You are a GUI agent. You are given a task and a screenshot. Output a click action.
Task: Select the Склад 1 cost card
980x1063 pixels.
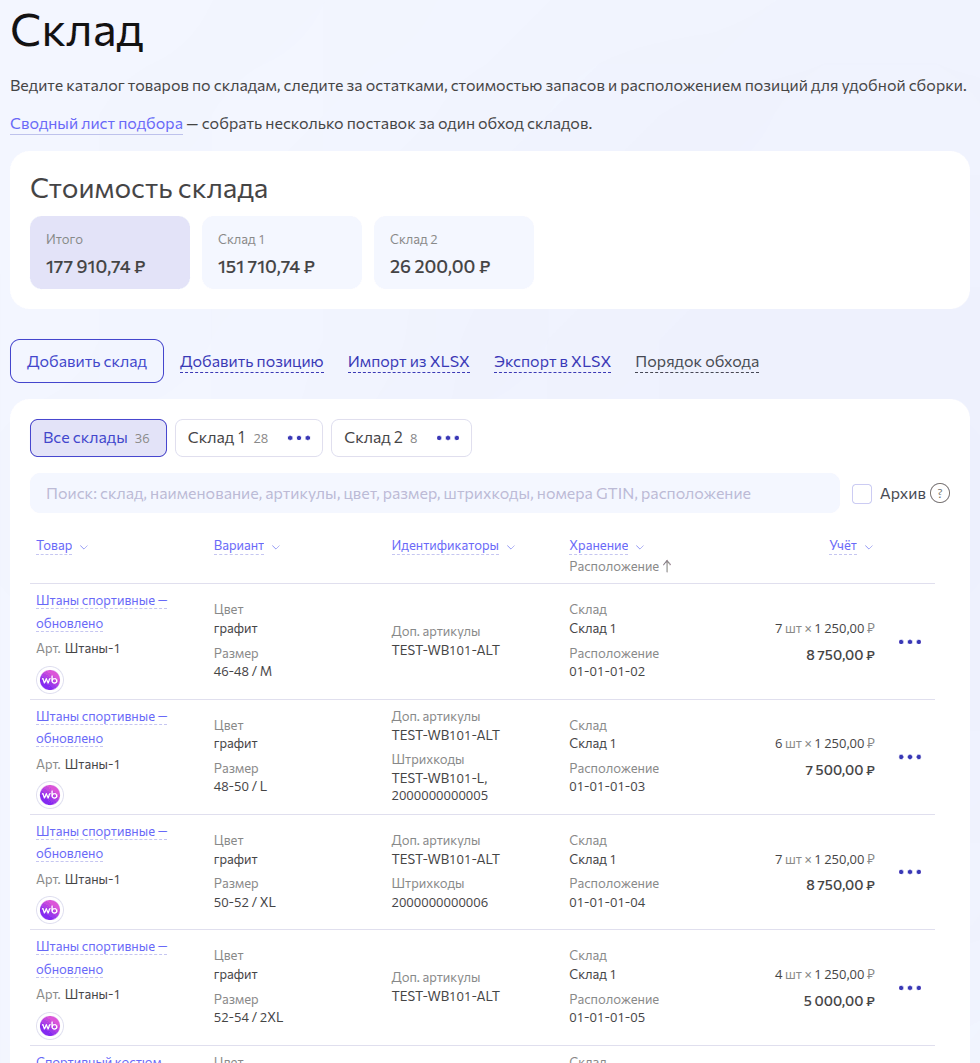click(x=282, y=253)
